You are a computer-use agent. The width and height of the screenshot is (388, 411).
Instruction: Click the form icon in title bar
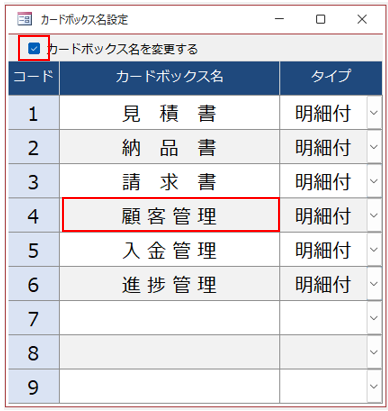[x=24, y=19]
